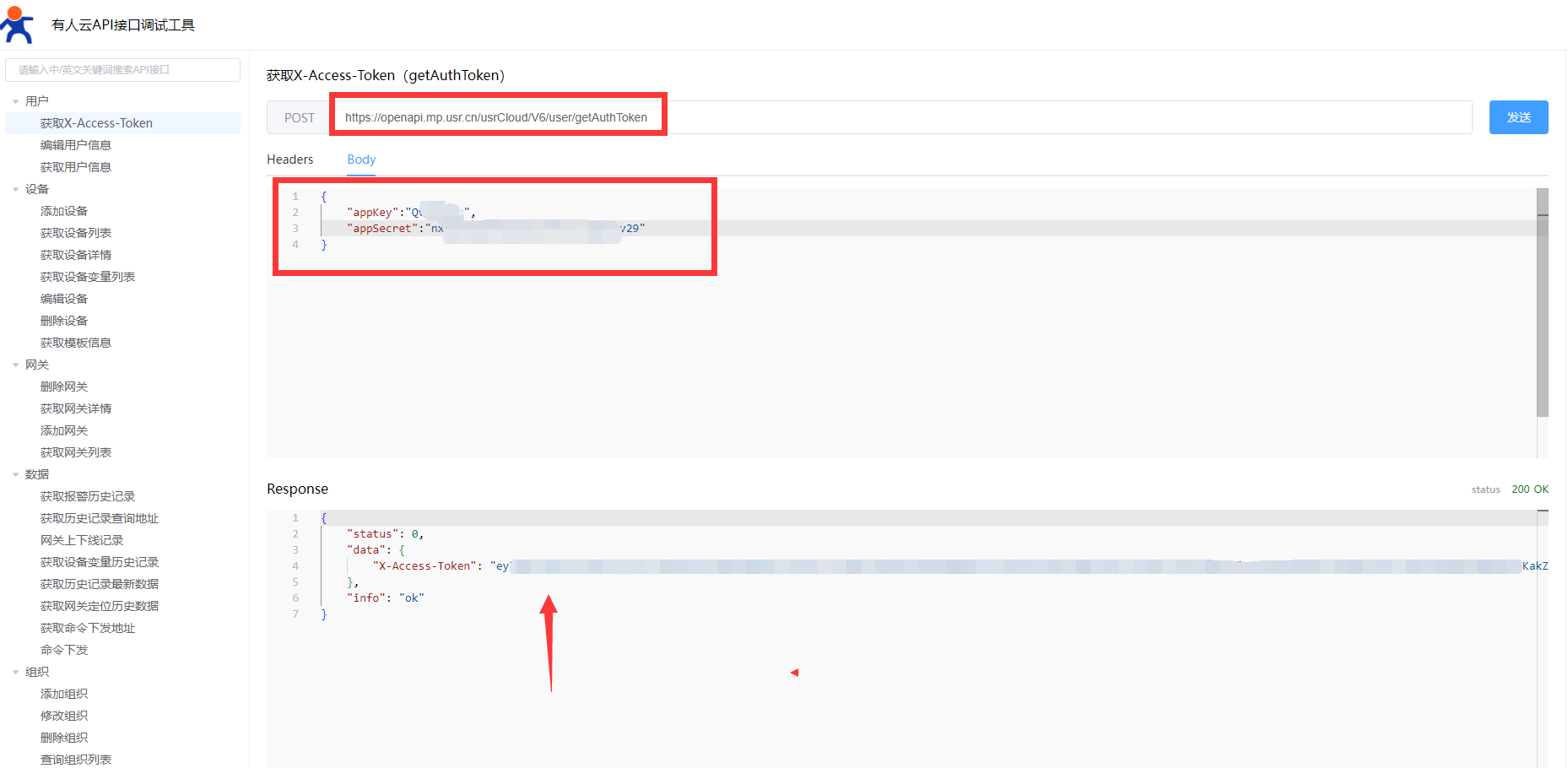This screenshot has height=768, width=1568.
Task: Click the 有人云 logo icon
Action: pyautogui.click(x=17, y=24)
